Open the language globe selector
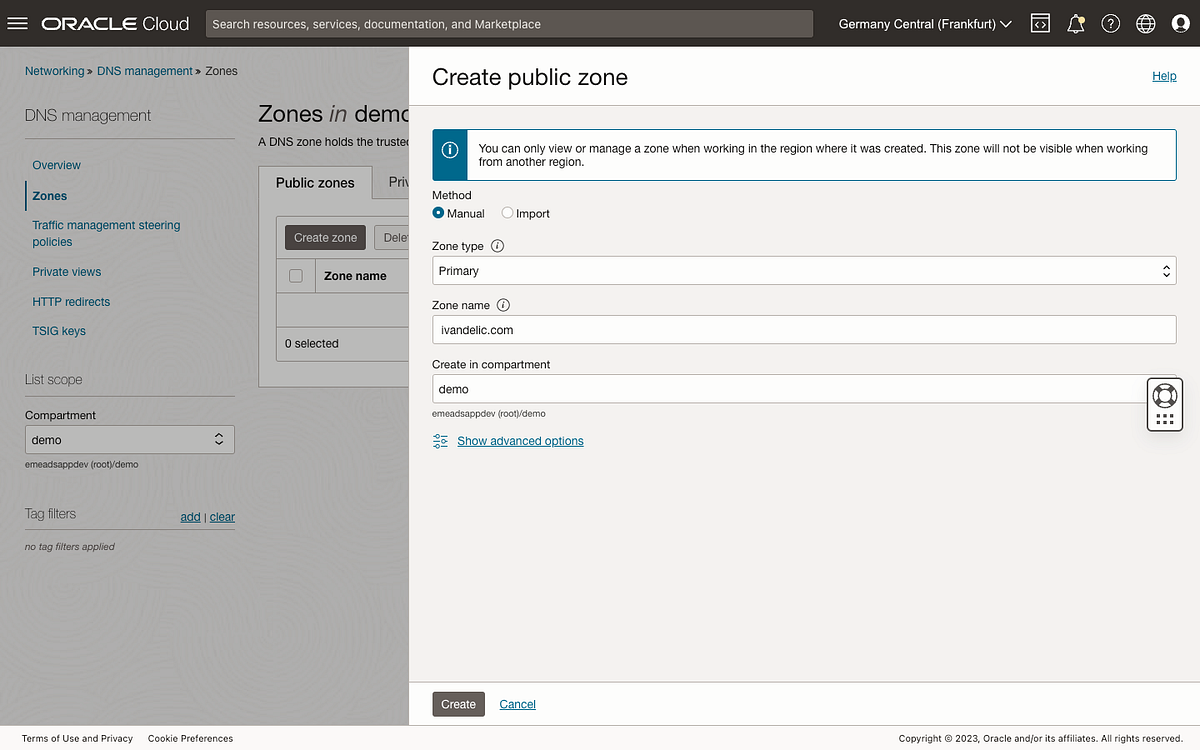1200x750 pixels. pyautogui.click(x=1145, y=23)
